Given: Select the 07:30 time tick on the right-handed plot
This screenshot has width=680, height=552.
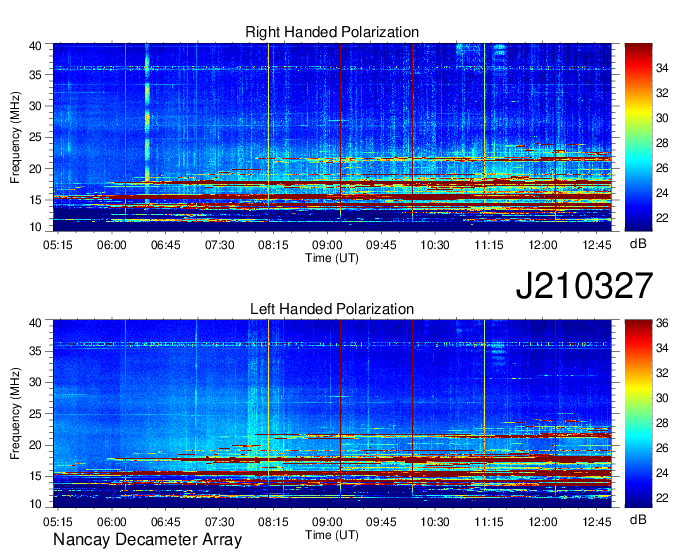Looking at the screenshot, I should (219, 245).
